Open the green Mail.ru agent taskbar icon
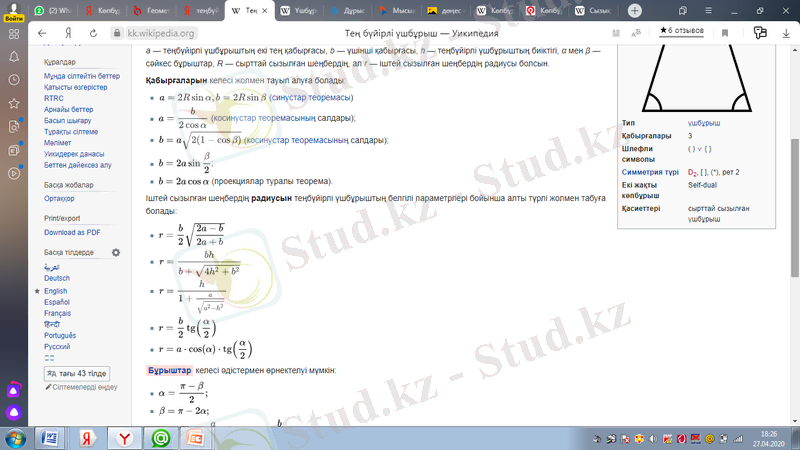 pyautogui.click(x=160, y=439)
